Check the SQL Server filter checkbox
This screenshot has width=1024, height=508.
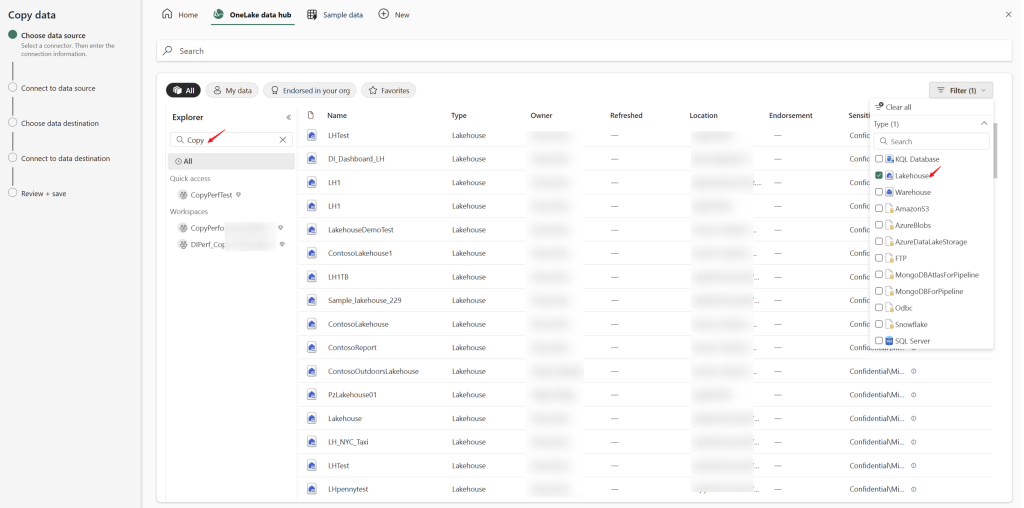pyautogui.click(x=879, y=341)
